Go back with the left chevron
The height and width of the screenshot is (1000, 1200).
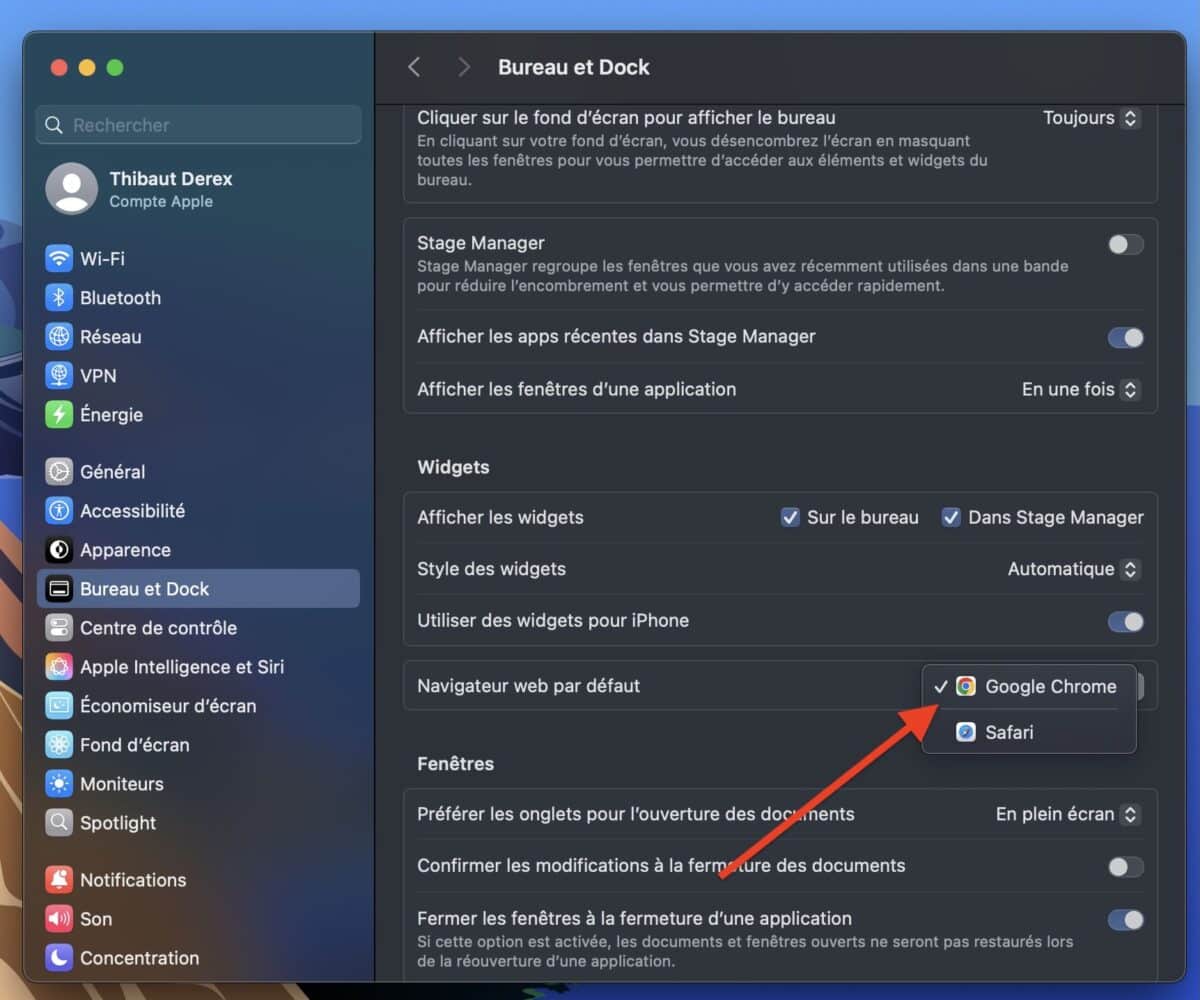click(x=414, y=67)
